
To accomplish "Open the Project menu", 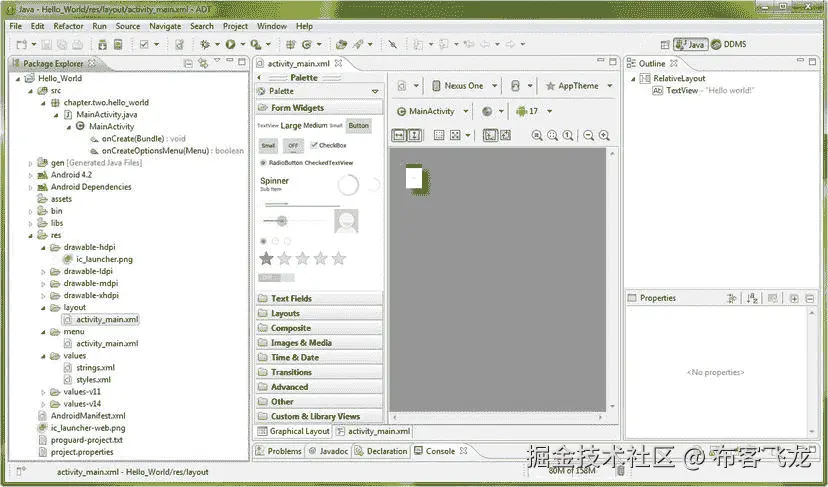I will tap(235, 26).
